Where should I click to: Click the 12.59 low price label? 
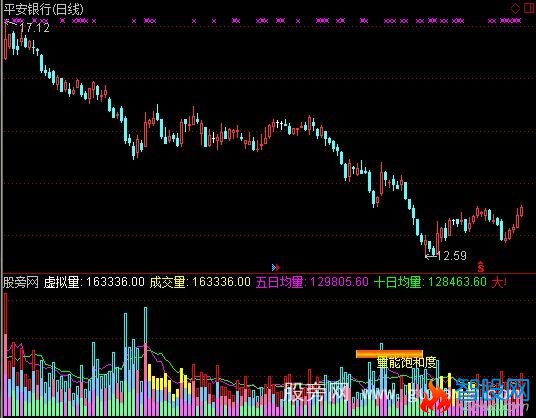(x=452, y=255)
